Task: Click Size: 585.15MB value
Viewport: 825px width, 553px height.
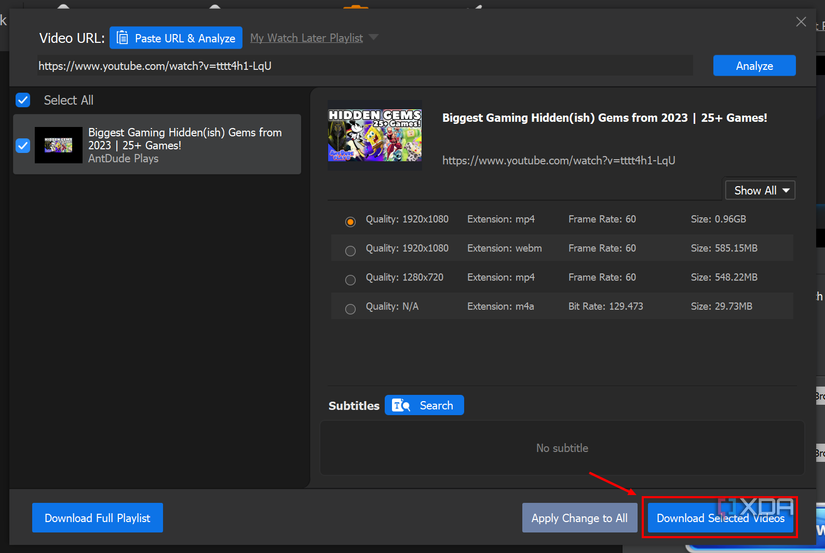Action: [724, 248]
